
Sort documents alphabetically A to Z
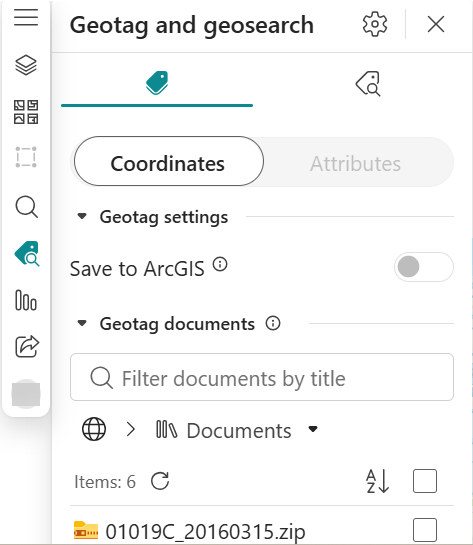coord(377,481)
